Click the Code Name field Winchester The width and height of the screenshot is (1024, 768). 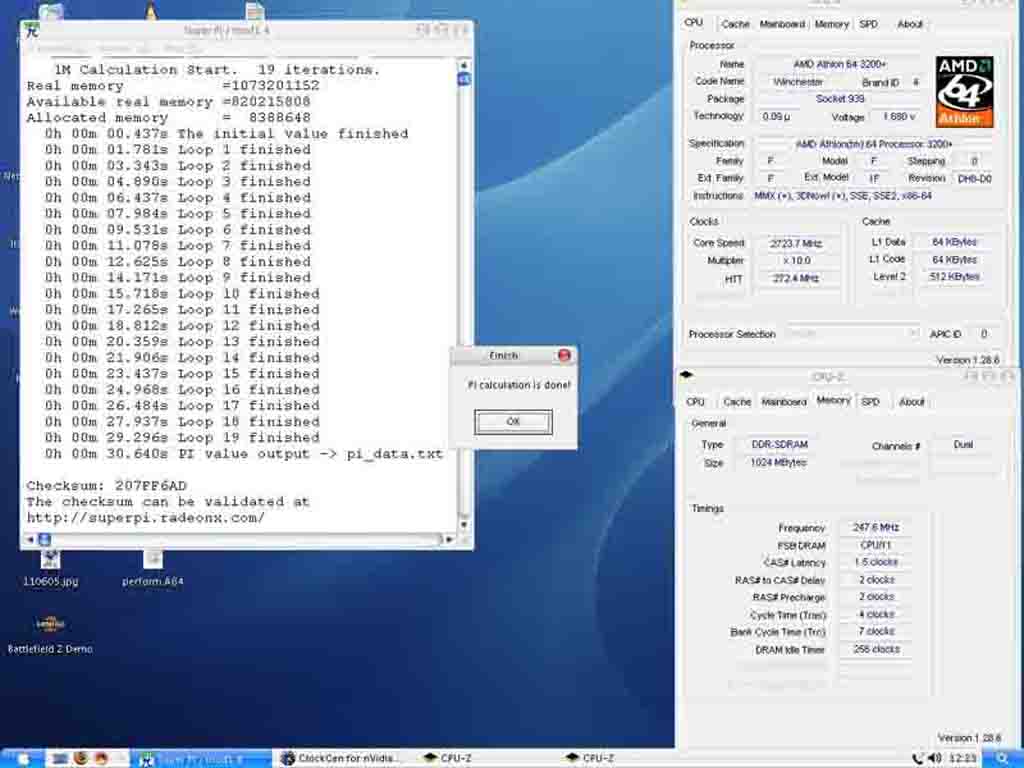pyautogui.click(x=798, y=82)
